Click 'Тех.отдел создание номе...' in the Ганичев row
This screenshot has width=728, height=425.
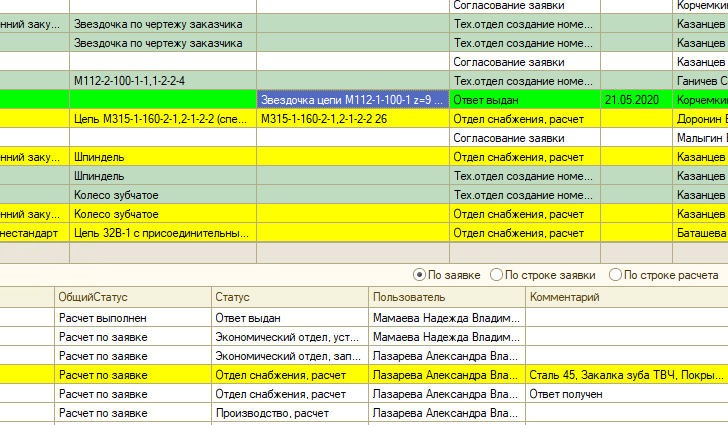tap(525, 81)
